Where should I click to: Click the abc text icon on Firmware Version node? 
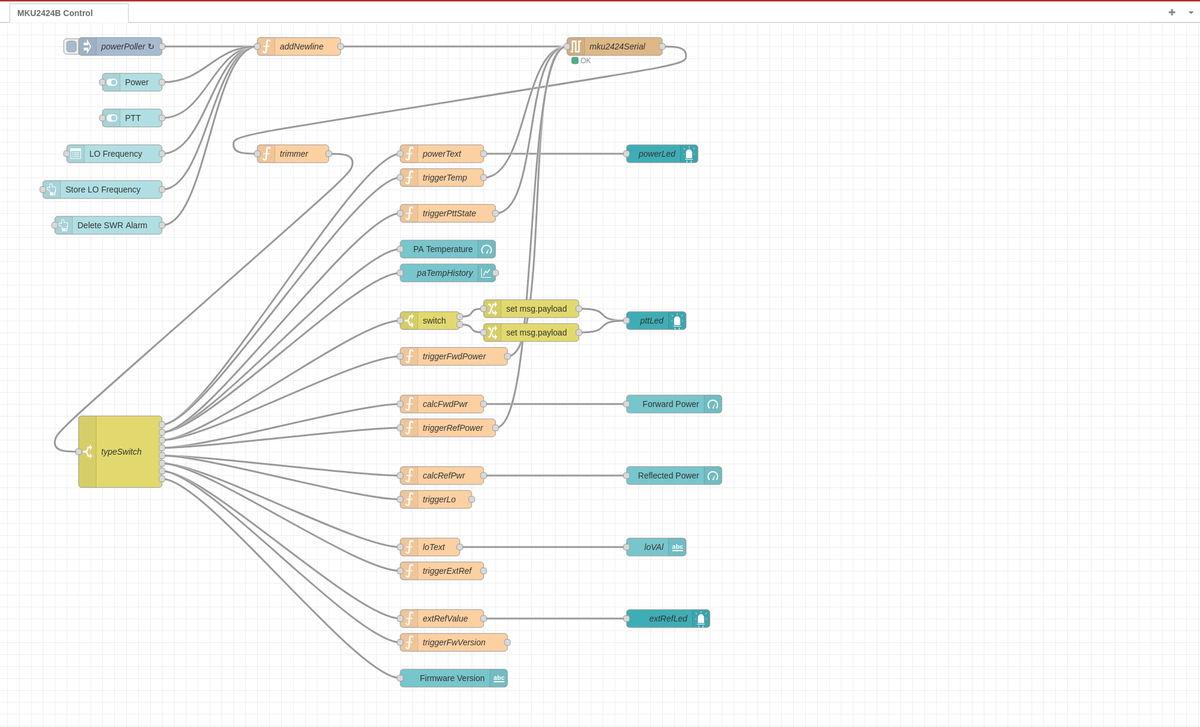(x=499, y=678)
